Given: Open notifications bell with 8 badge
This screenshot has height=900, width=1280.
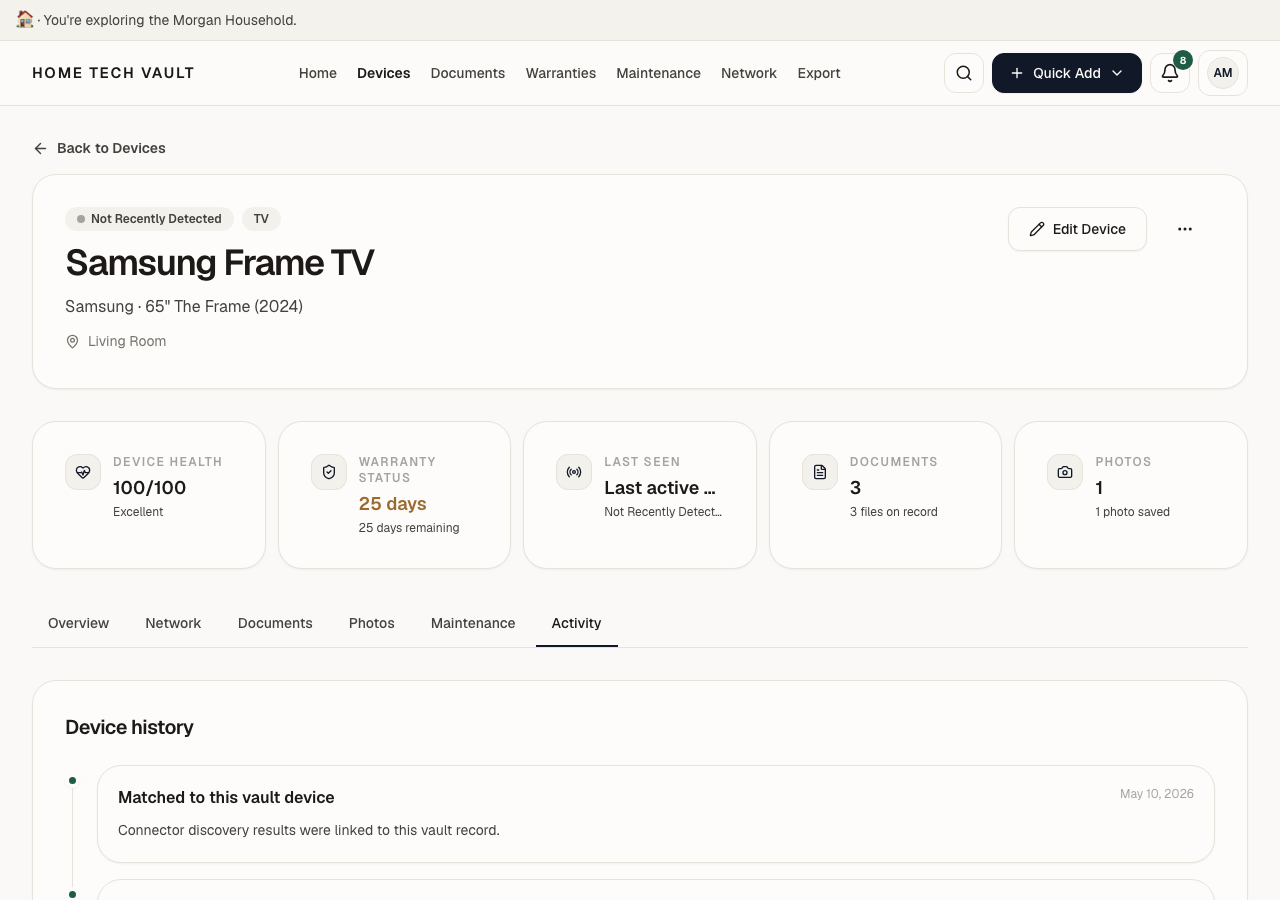Looking at the screenshot, I should click(1170, 73).
